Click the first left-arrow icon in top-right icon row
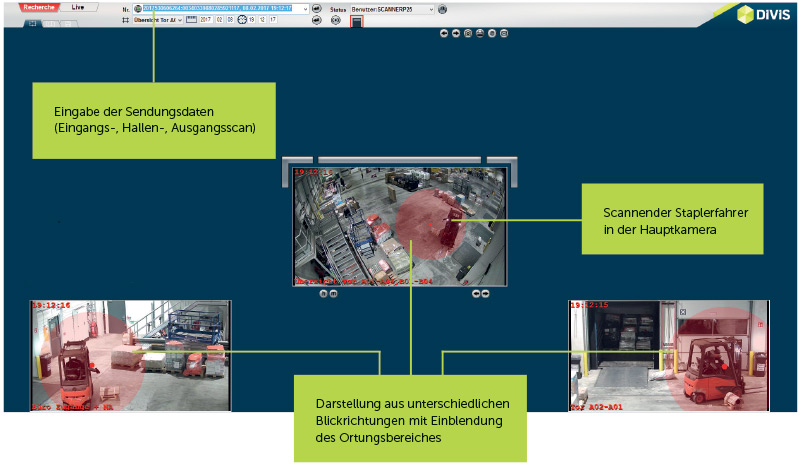Image resolution: width=800 pixels, height=465 pixels. tap(444, 33)
